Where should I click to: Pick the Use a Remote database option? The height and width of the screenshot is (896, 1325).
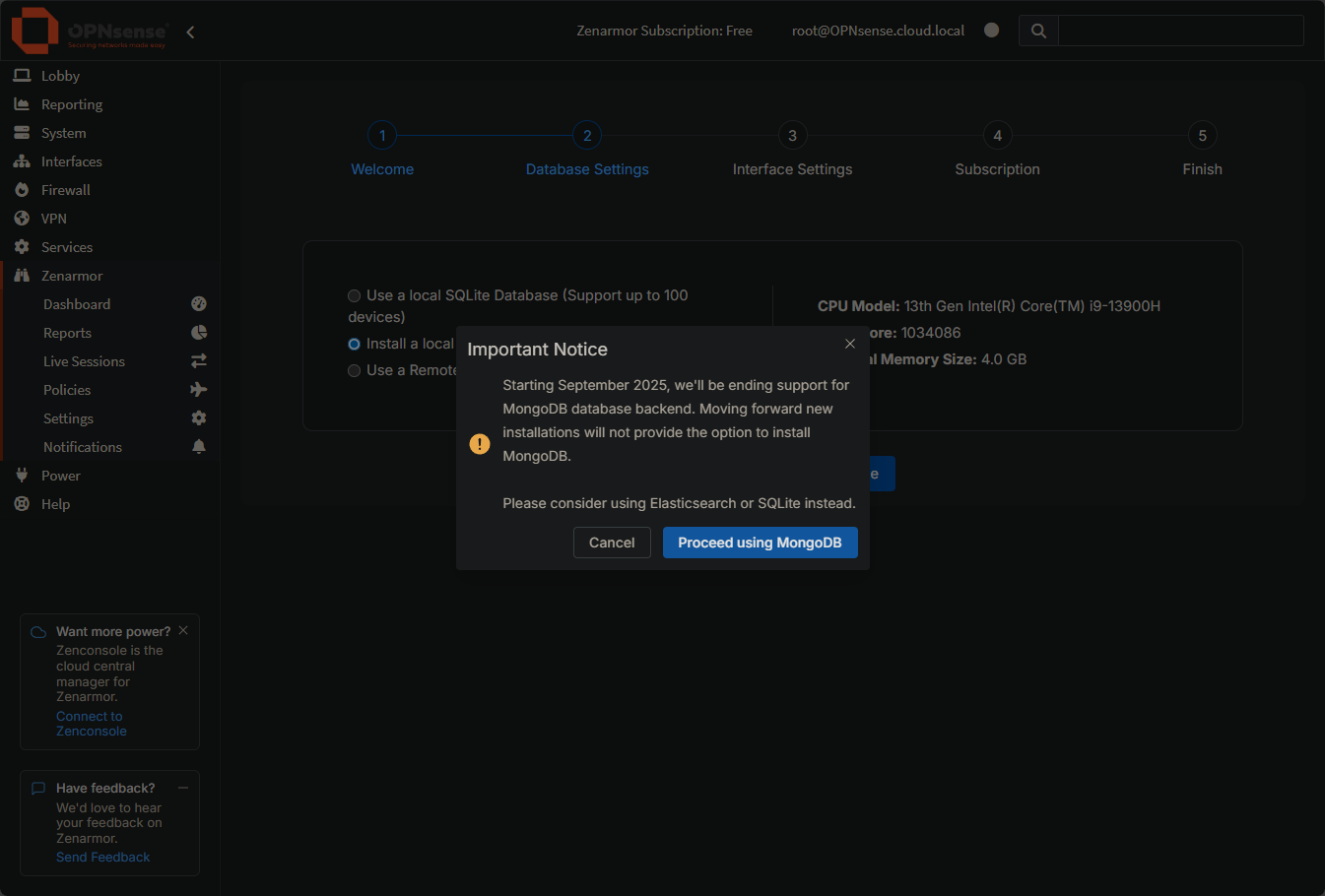pos(354,370)
